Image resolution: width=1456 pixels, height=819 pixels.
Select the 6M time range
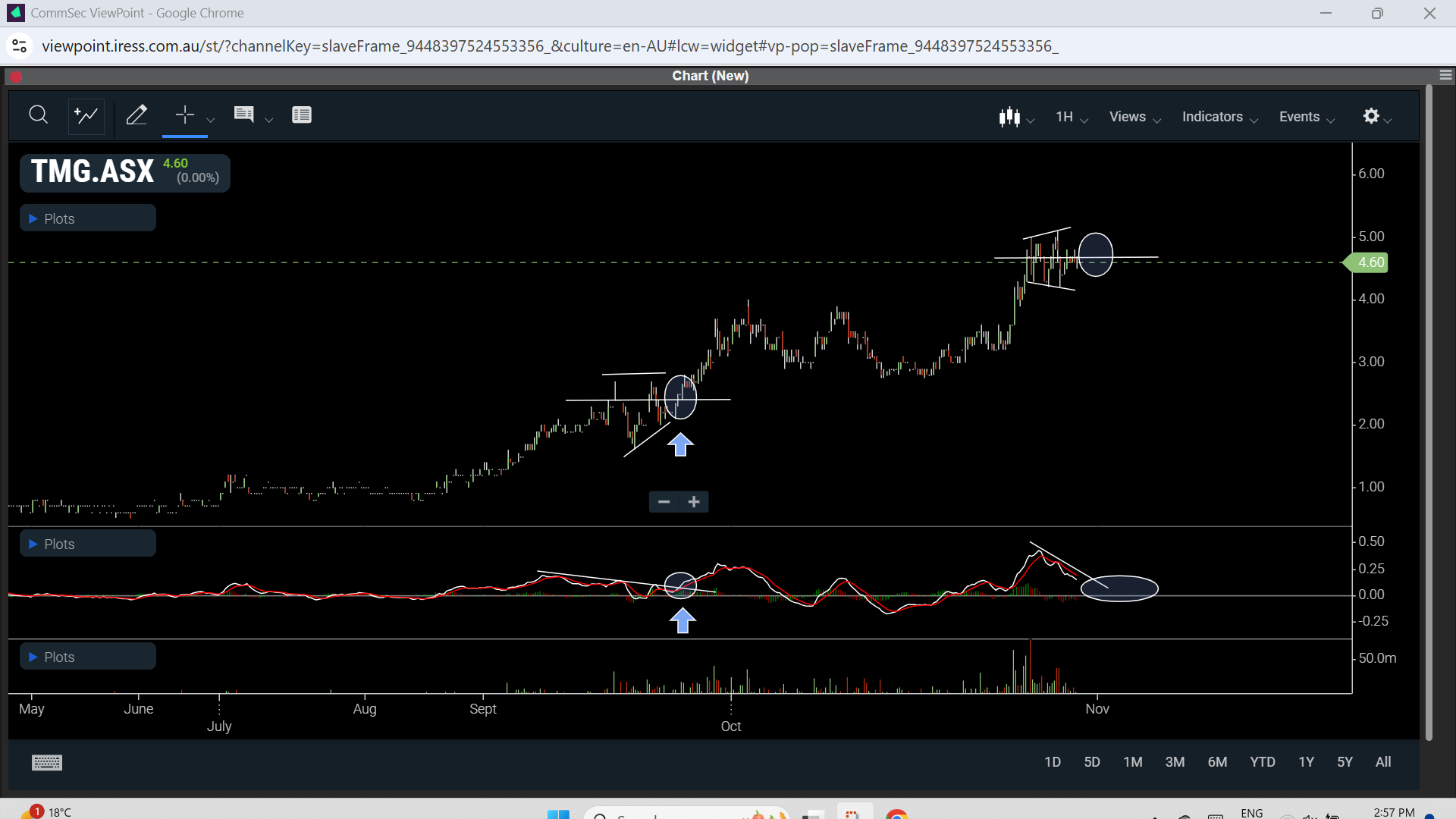coord(1217,762)
